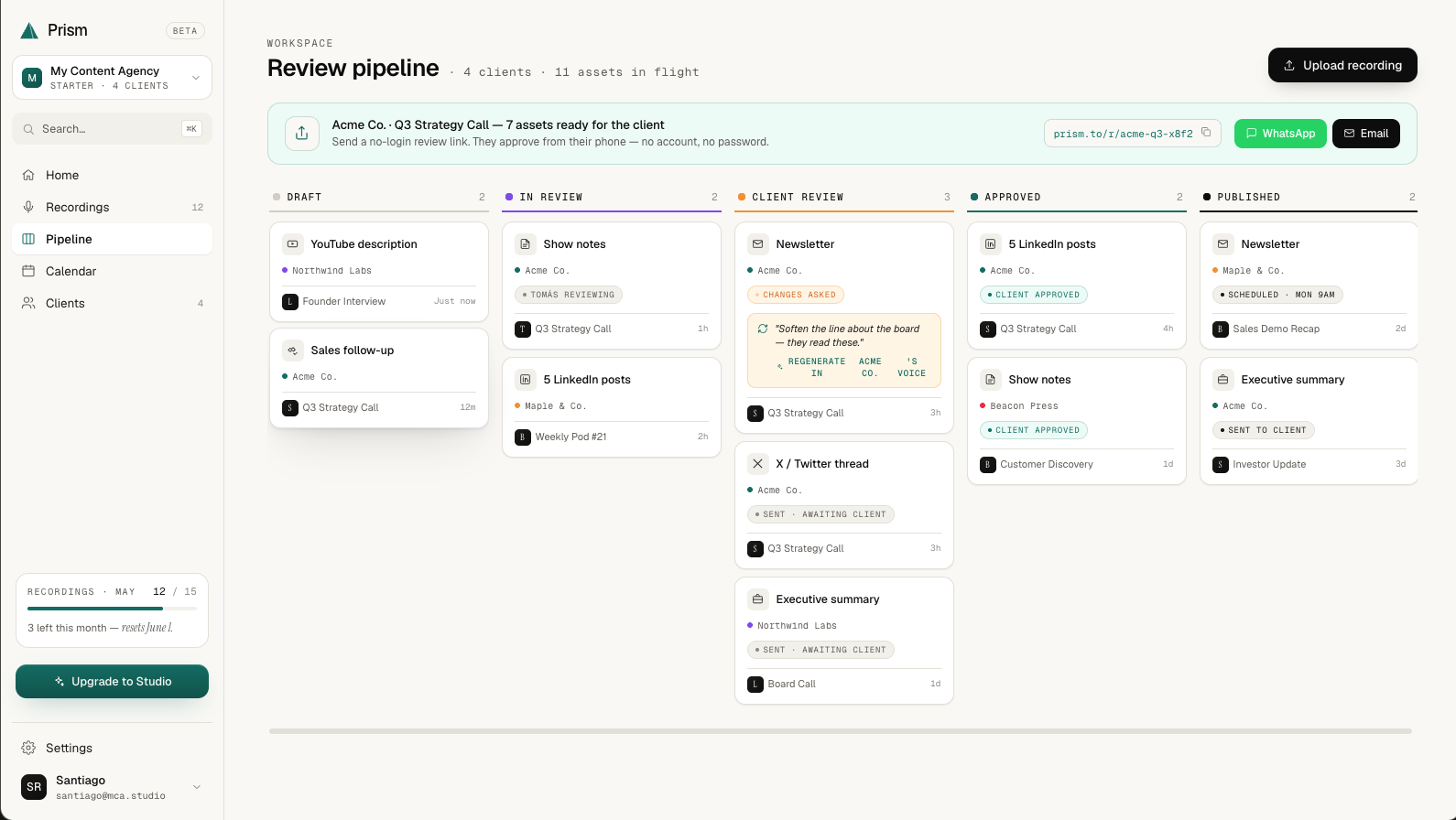Viewport: 1456px width, 820px height.
Task: Open Settings from the sidebar
Action: [113, 748]
